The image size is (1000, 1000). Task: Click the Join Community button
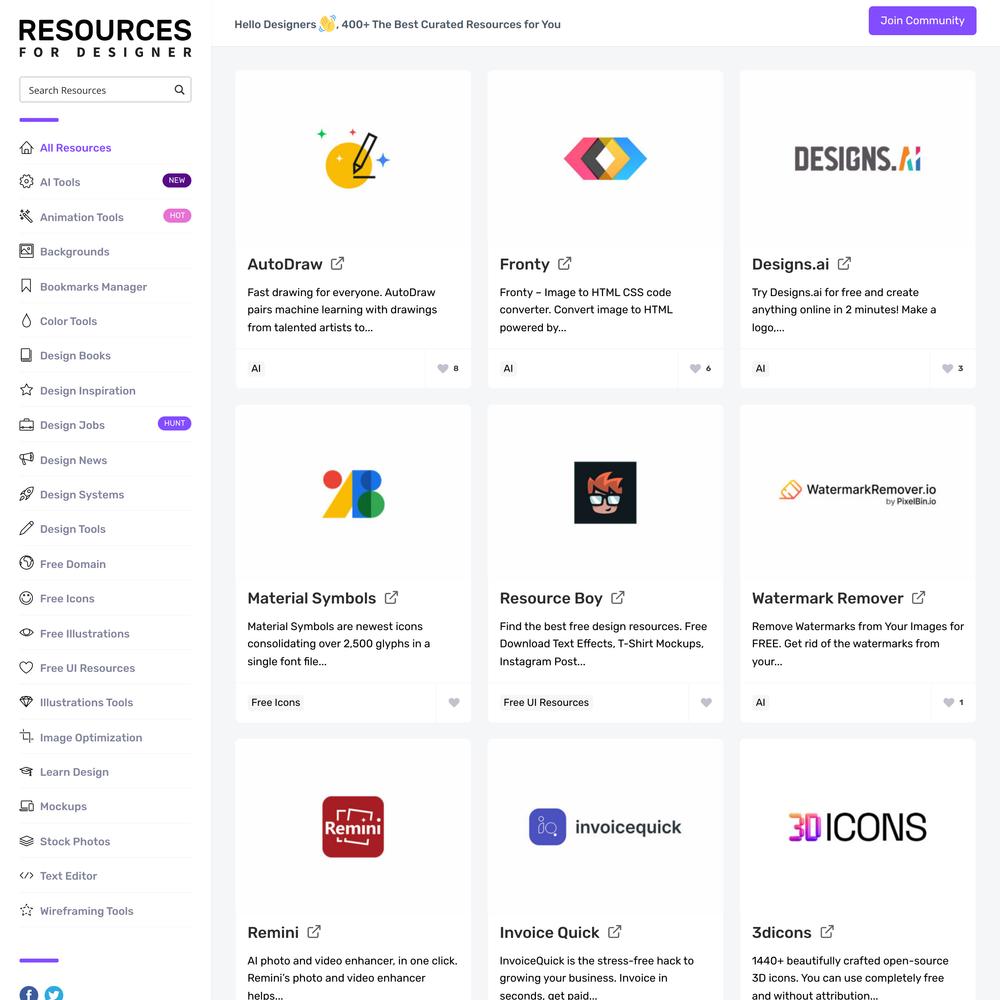[922, 20]
